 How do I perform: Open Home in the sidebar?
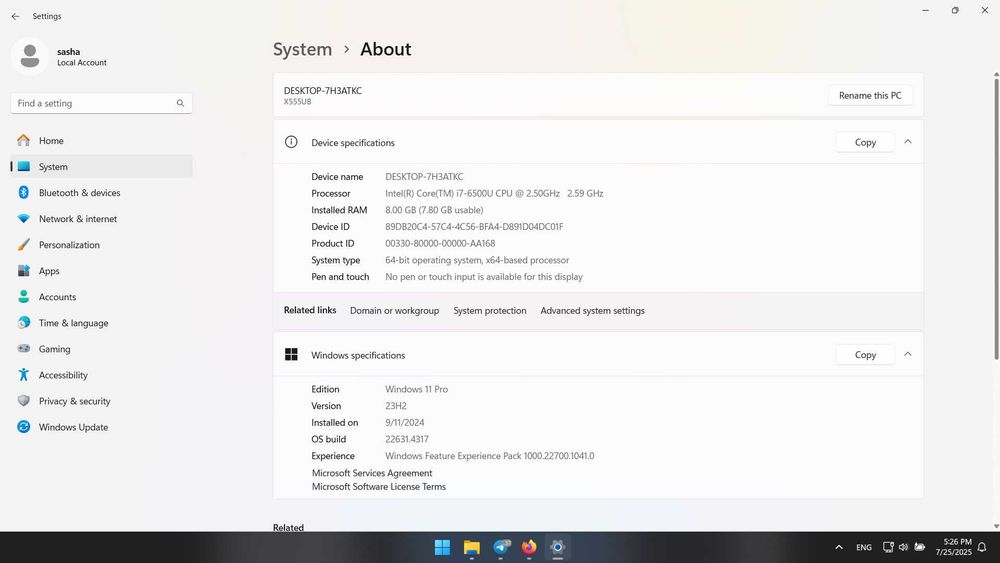point(101,140)
